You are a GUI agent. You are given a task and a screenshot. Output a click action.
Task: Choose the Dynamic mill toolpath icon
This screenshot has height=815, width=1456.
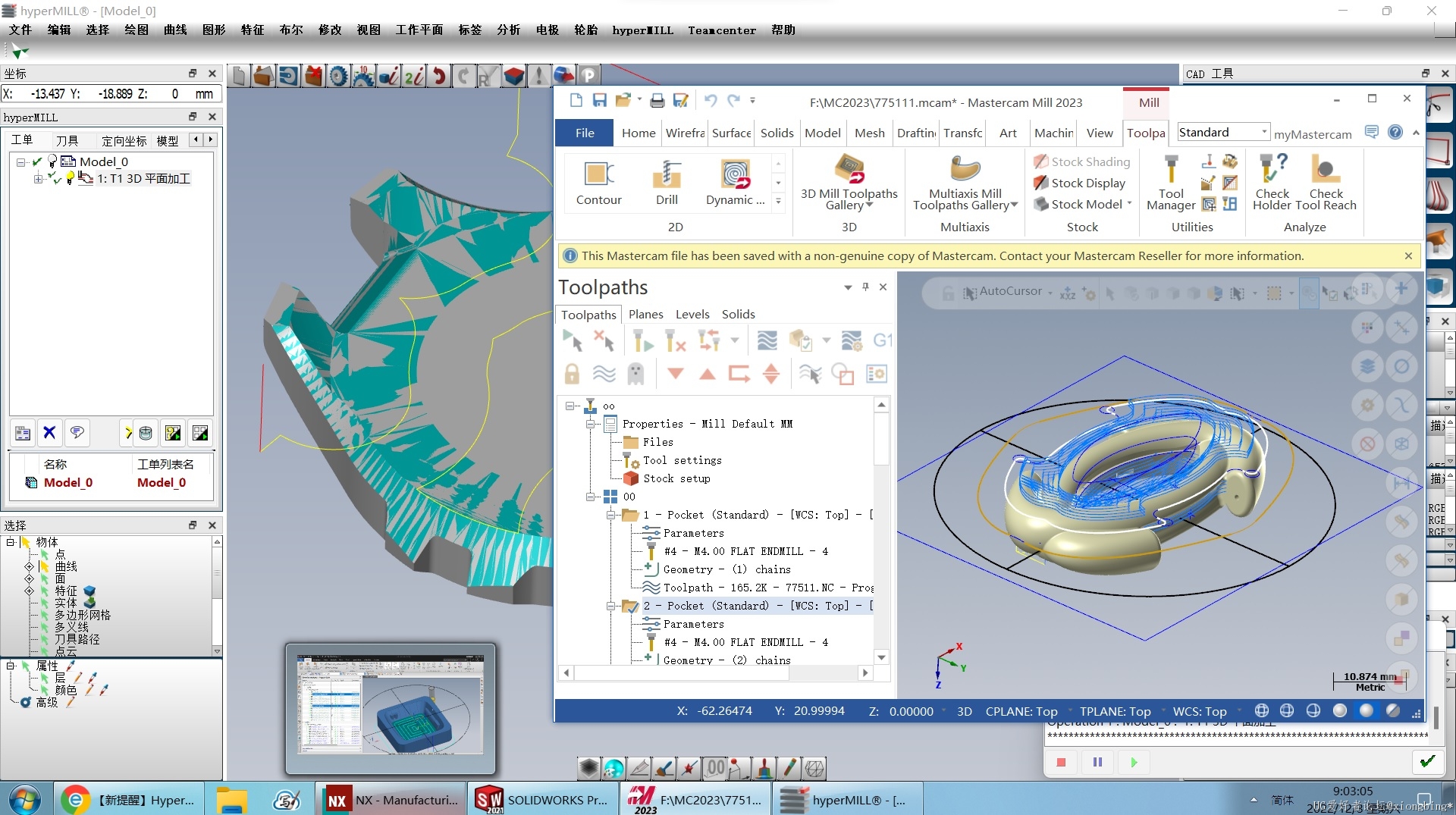pyautogui.click(x=735, y=183)
